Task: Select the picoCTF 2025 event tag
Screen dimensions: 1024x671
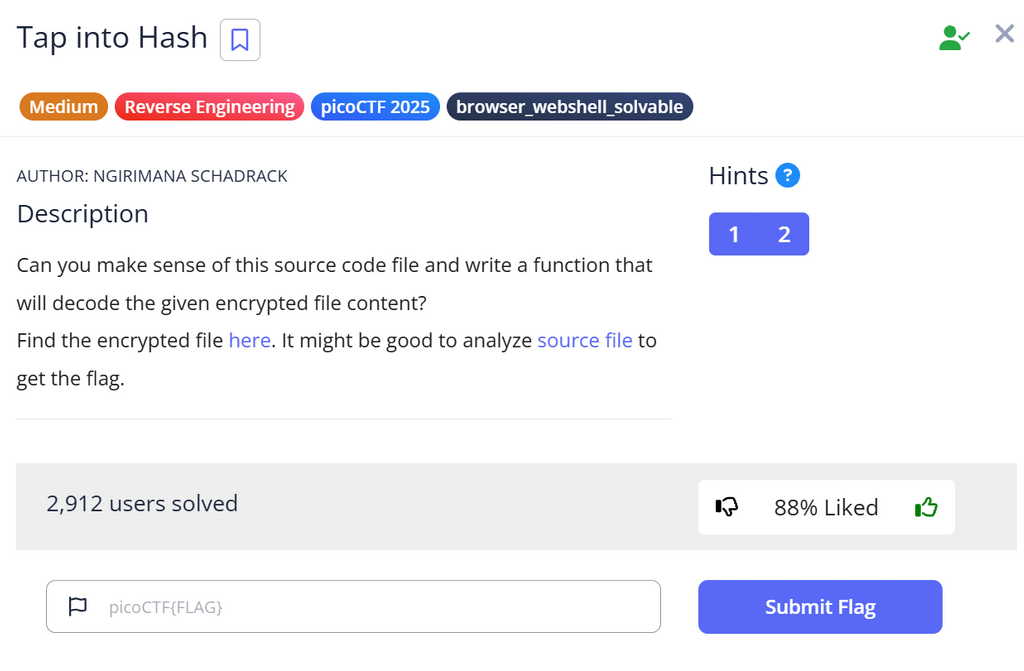Action: [x=375, y=107]
